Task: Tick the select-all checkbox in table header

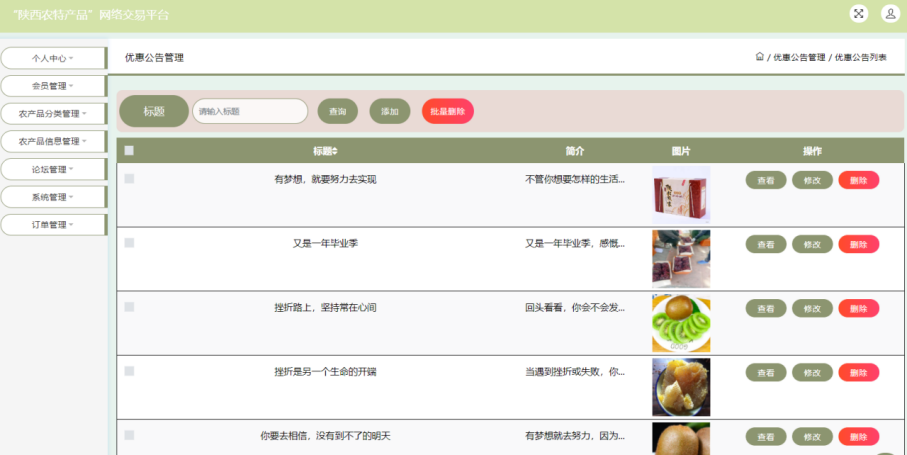Action: coord(129,150)
